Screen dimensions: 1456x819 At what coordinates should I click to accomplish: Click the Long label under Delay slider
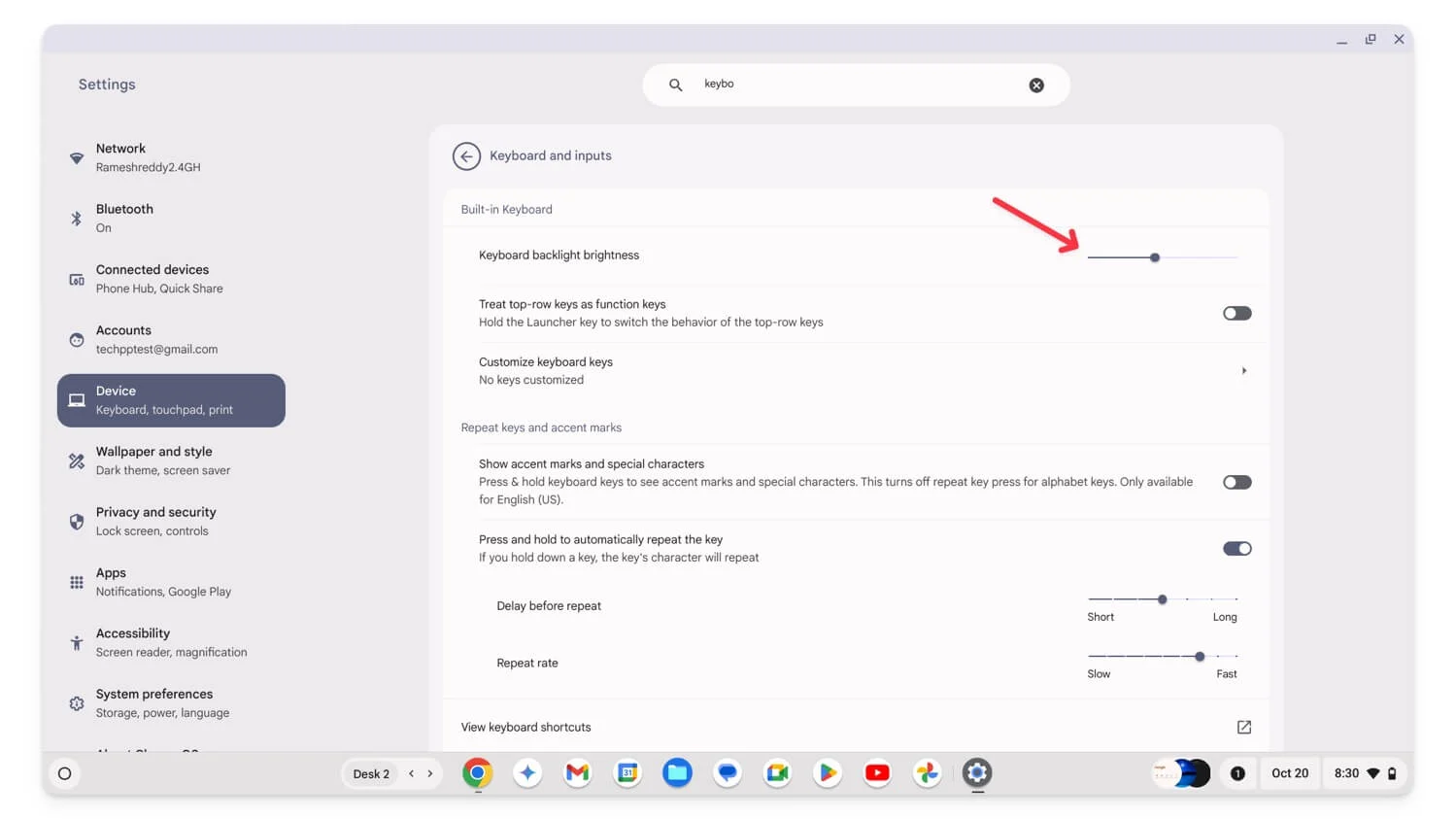pyautogui.click(x=1225, y=617)
